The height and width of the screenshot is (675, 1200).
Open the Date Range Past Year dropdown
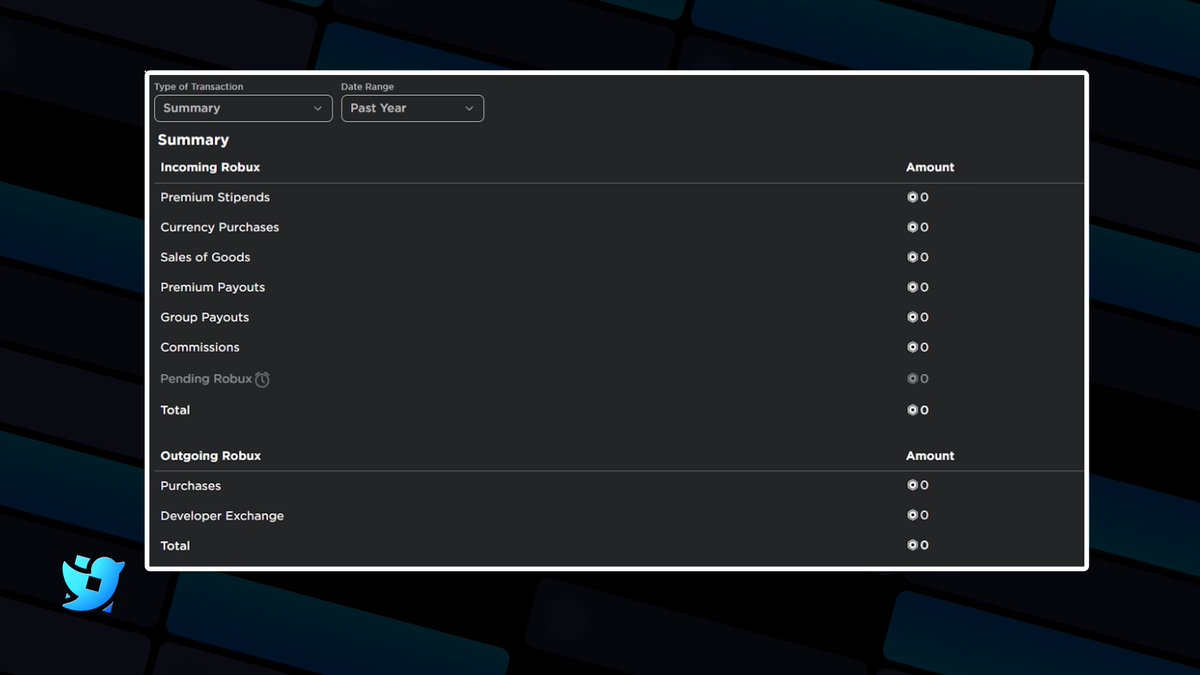click(412, 108)
